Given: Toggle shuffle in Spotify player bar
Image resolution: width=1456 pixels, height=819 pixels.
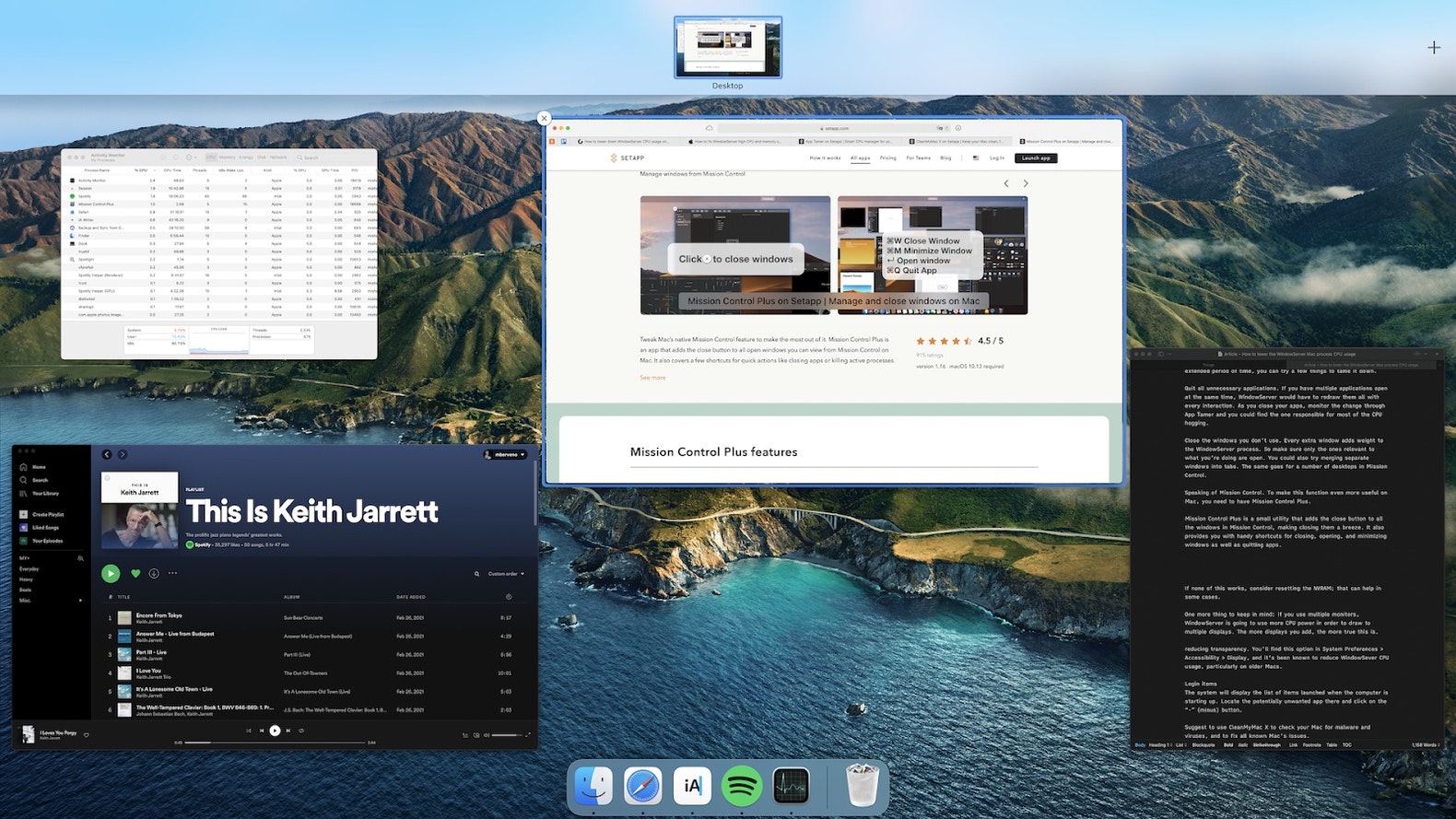Looking at the screenshot, I should pos(249,731).
